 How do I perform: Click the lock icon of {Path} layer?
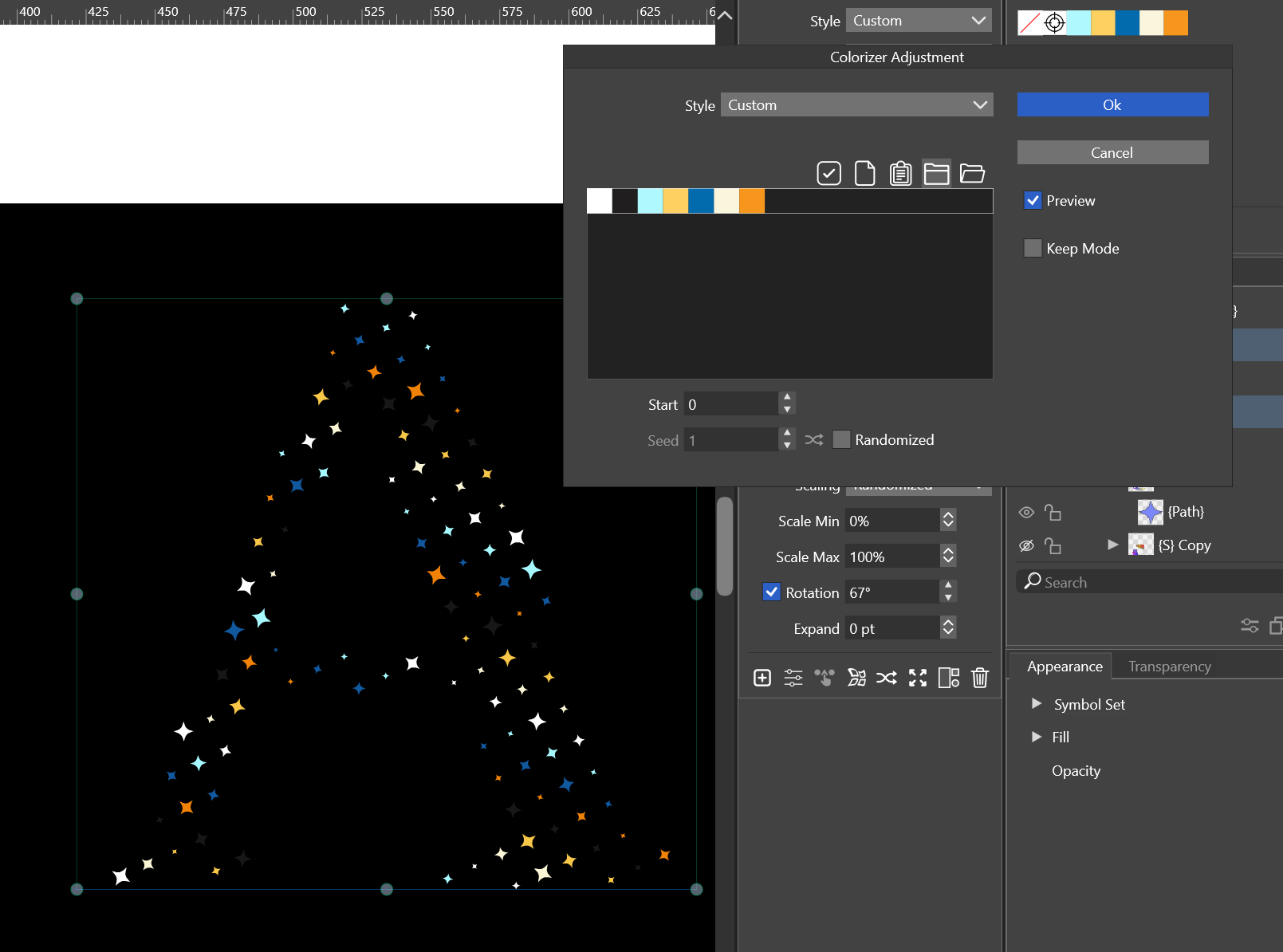point(1053,512)
